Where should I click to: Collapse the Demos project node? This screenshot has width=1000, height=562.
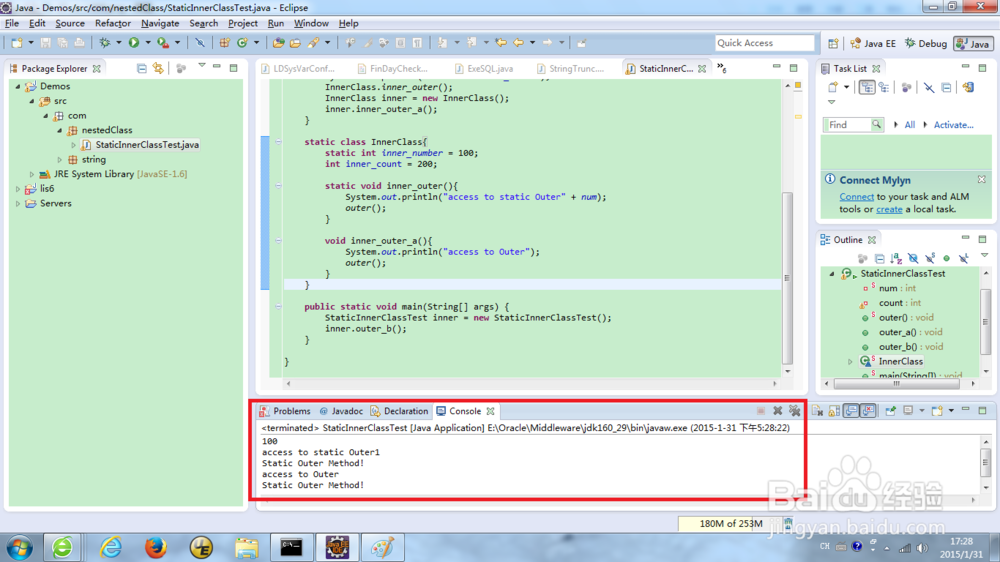(x=18, y=86)
